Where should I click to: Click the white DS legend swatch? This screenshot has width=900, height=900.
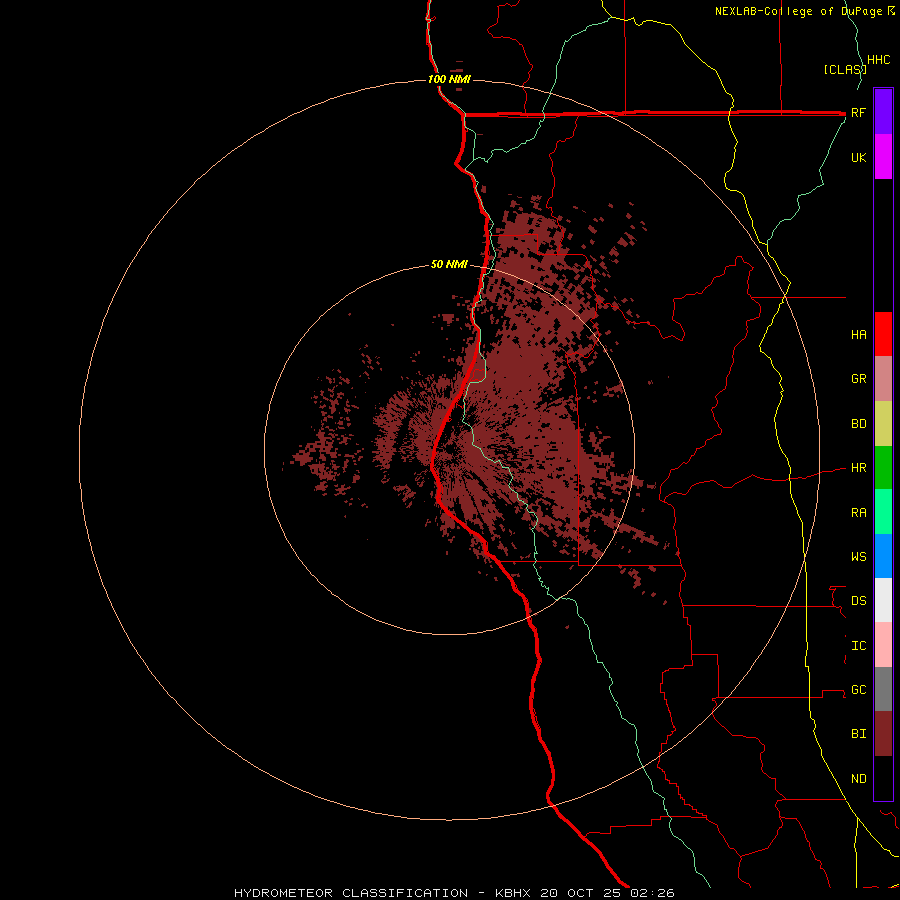point(883,600)
